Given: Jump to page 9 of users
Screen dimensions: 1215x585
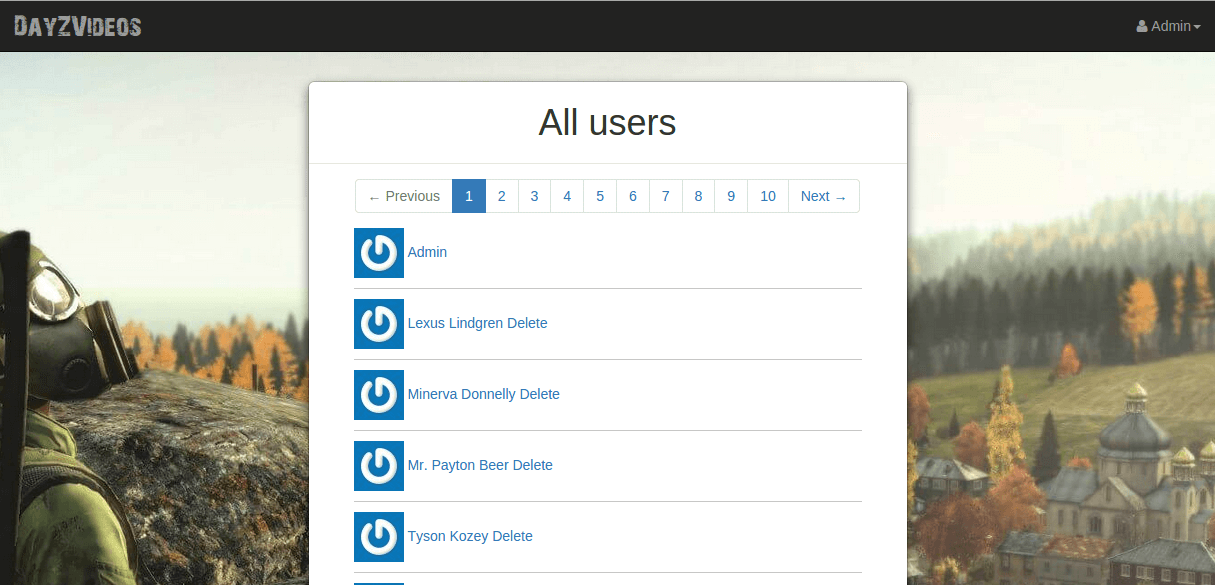Looking at the screenshot, I should pos(731,196).
